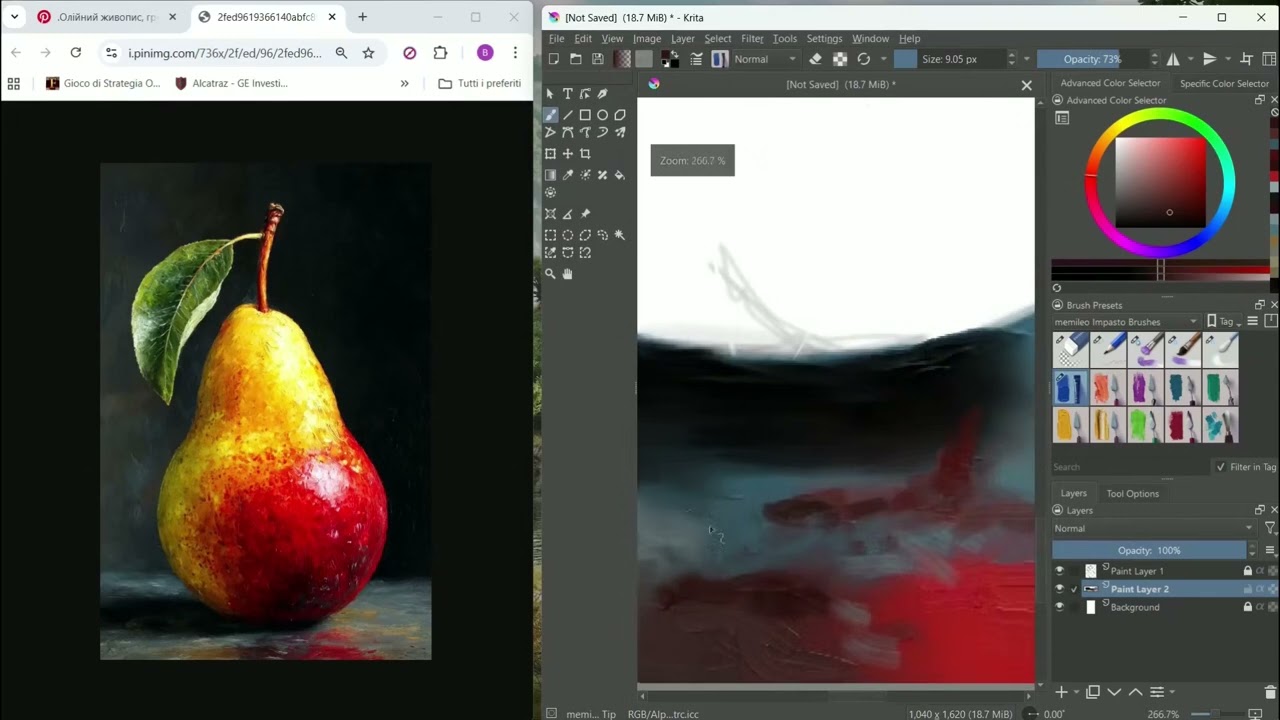Select the Calligraphy tool
1280x720 pixels.
click(602, 94)
